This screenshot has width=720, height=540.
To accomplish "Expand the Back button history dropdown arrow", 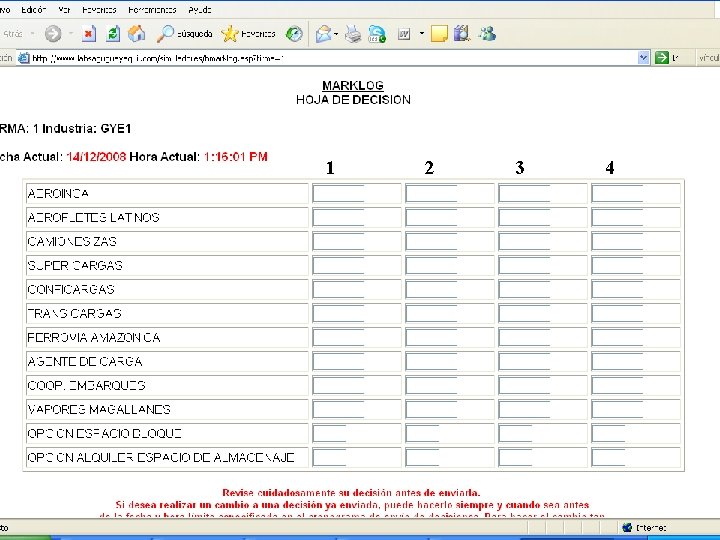I will coord(32,34).
